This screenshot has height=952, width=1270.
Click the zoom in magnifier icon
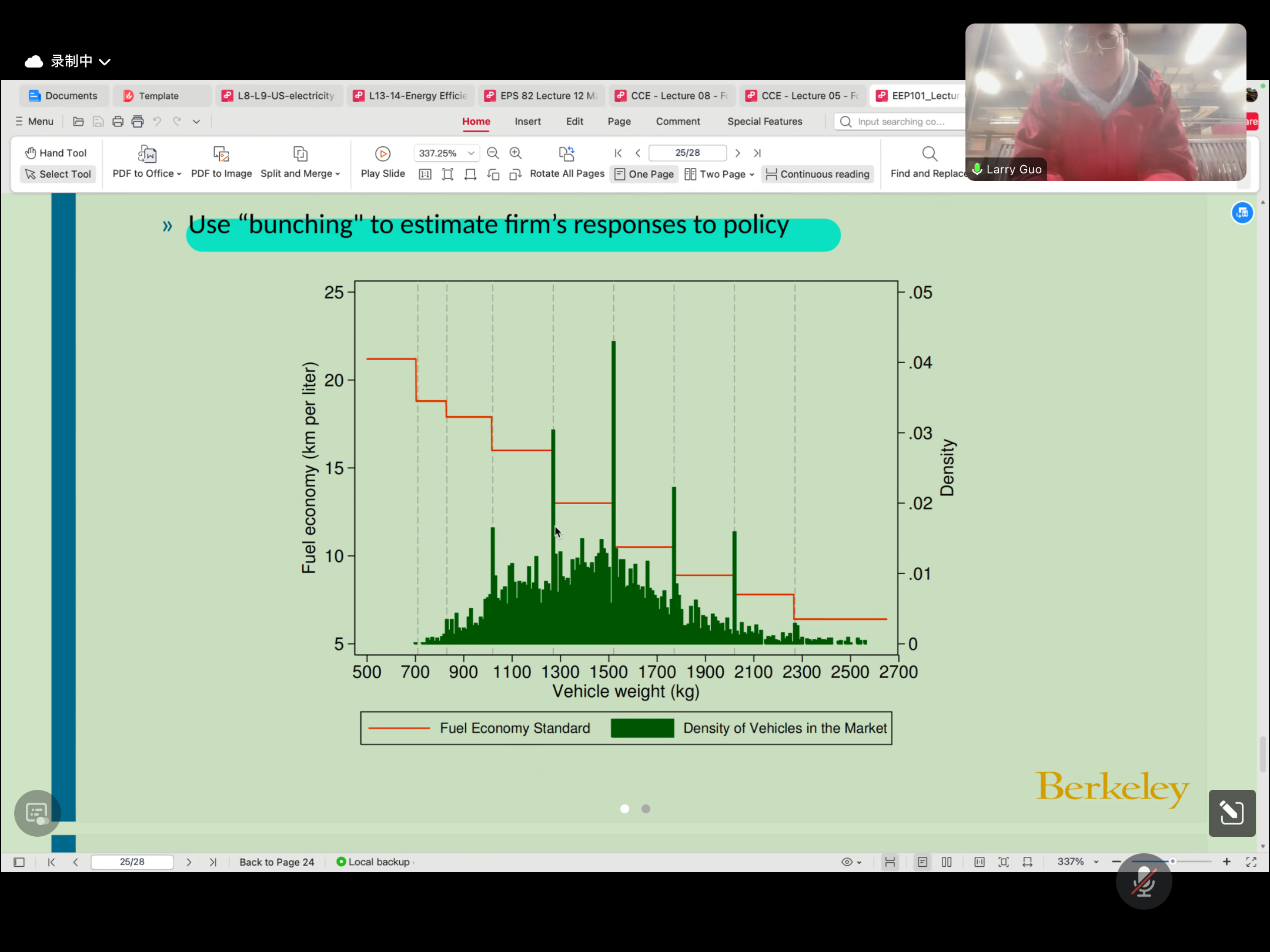point(516,153)
